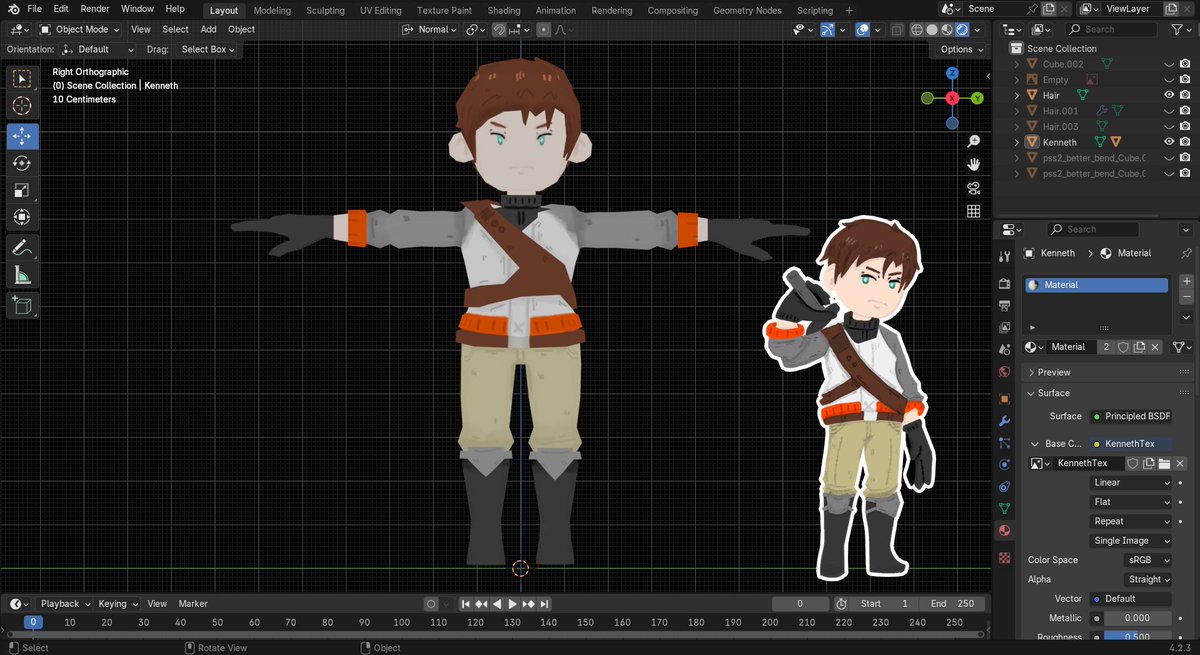1200x655 pixels.
Task: Switch to Wireframe viewport shading
Action: tap(918, 30)
